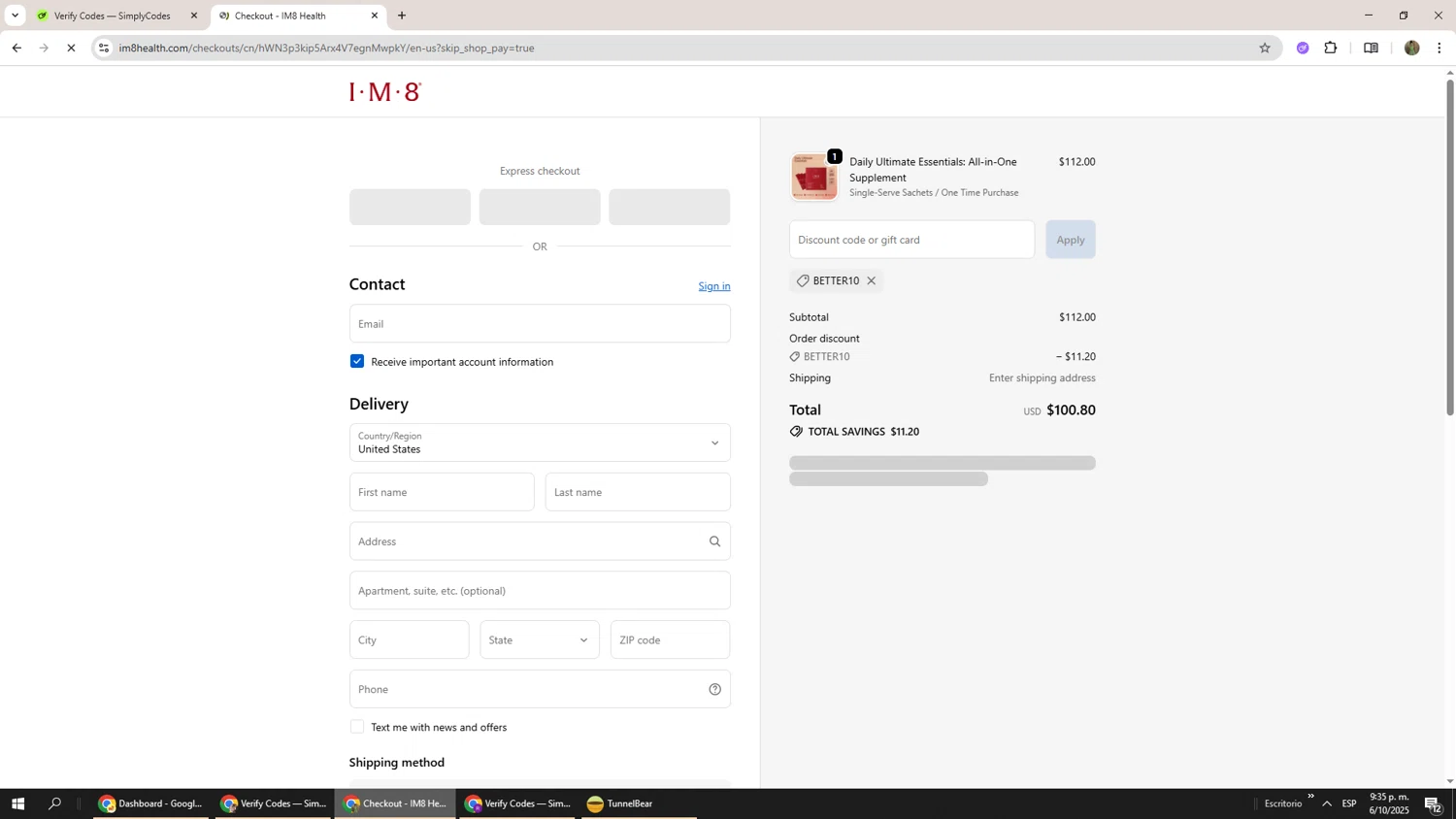Click the middle express checkout button

(540, 207)
